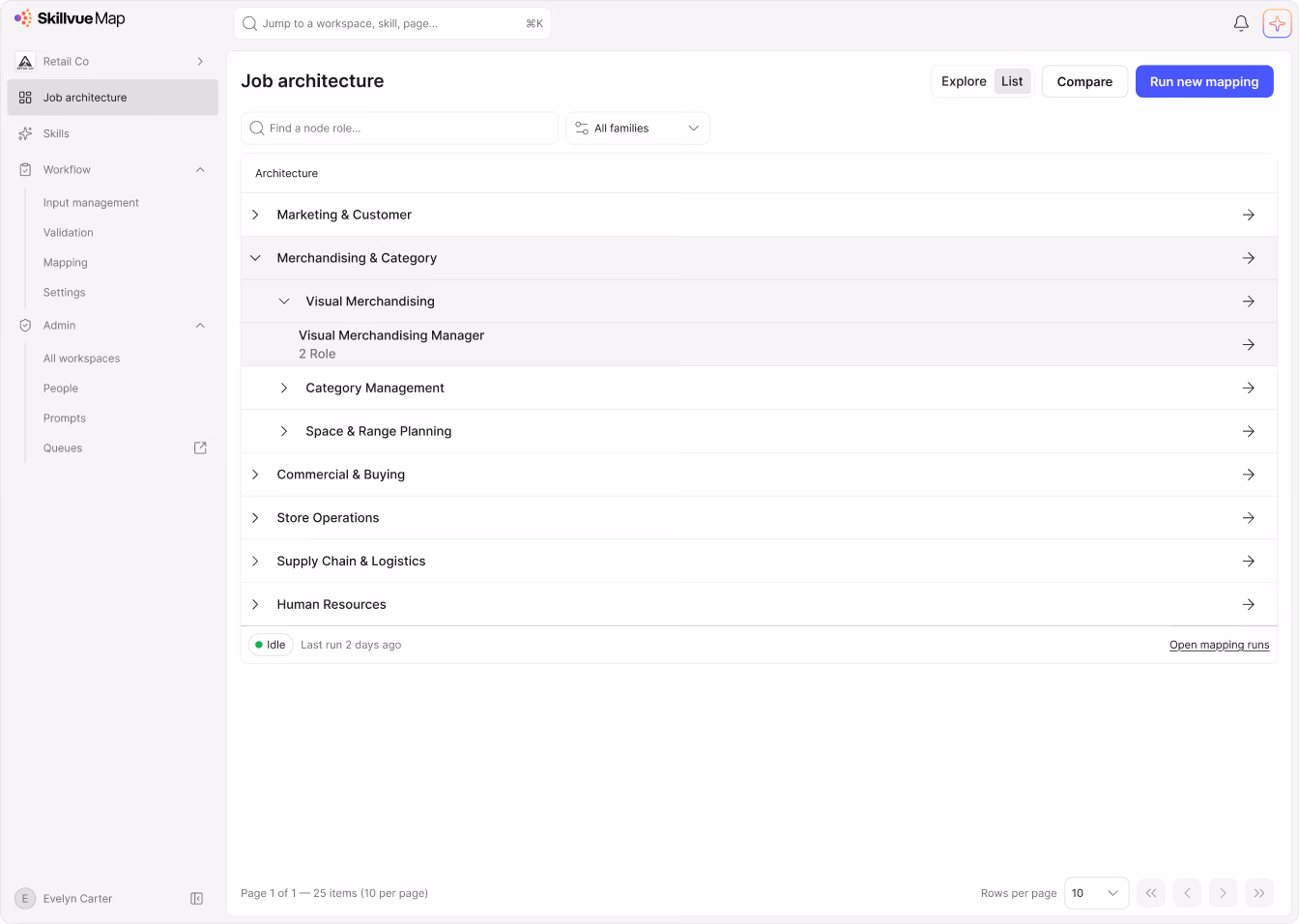Viewport: 1299px width, 924px height.
Task: Click the Workflow clipboard icon
Action: (25, 169)
